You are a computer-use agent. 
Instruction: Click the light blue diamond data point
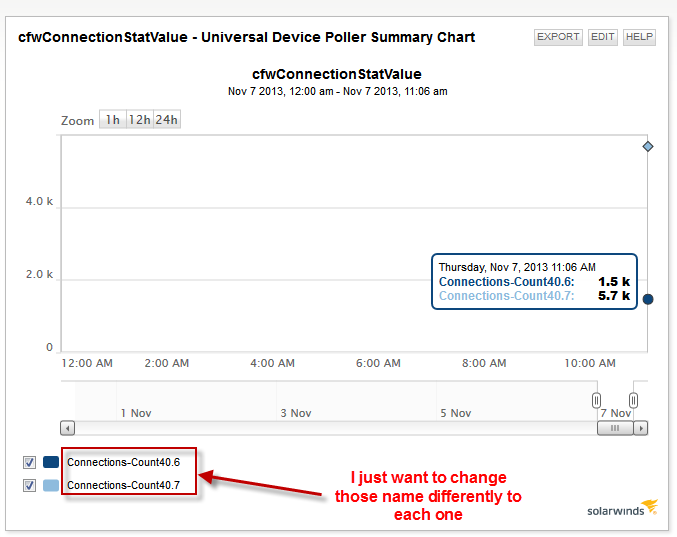648,147
